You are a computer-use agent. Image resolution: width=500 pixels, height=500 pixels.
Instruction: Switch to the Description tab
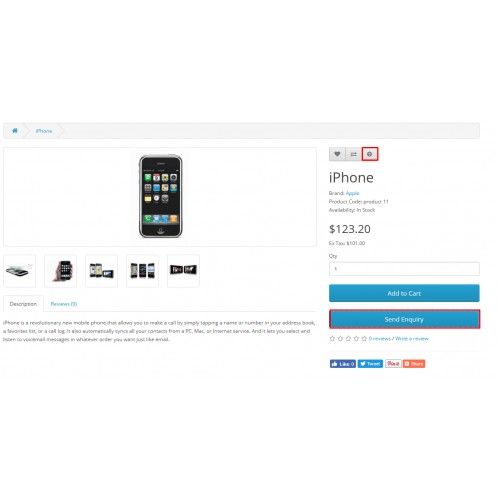[23, 304]
